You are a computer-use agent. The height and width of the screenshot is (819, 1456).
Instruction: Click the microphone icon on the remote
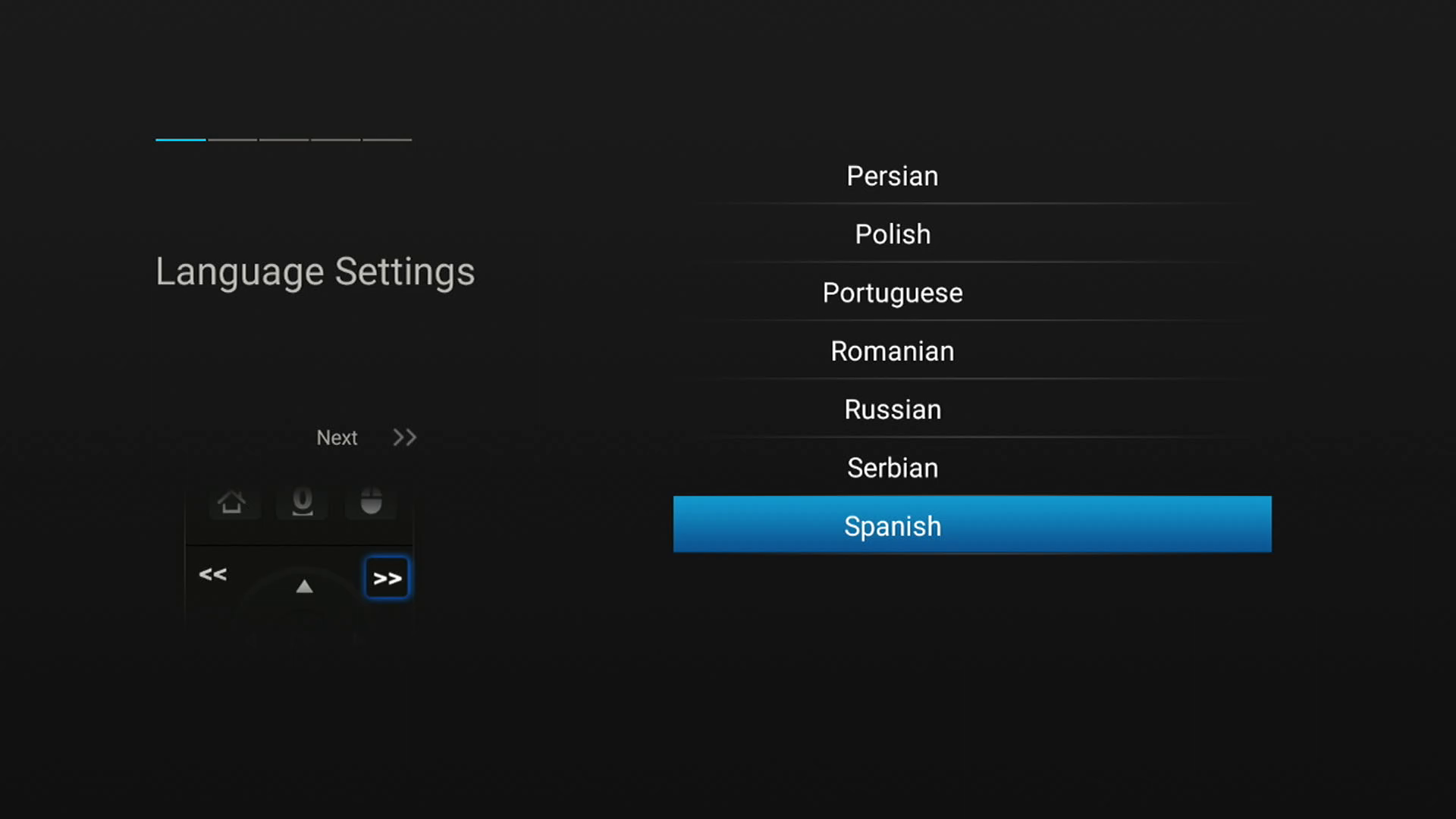302,501
